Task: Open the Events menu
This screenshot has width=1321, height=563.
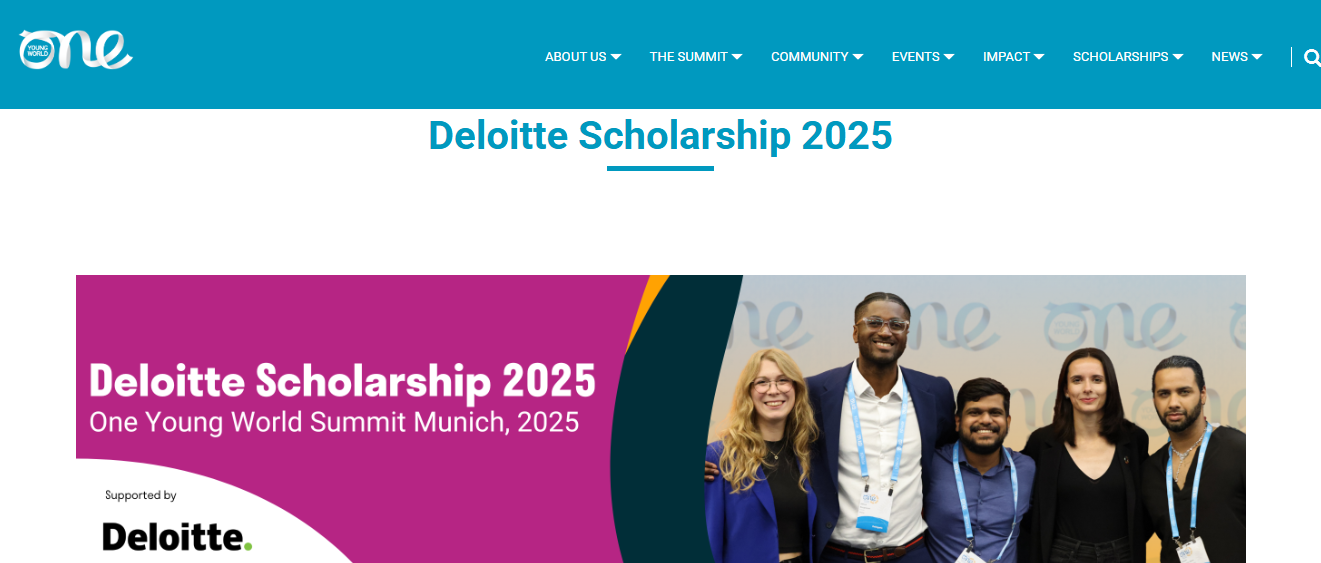Action: tap(915, 57)
